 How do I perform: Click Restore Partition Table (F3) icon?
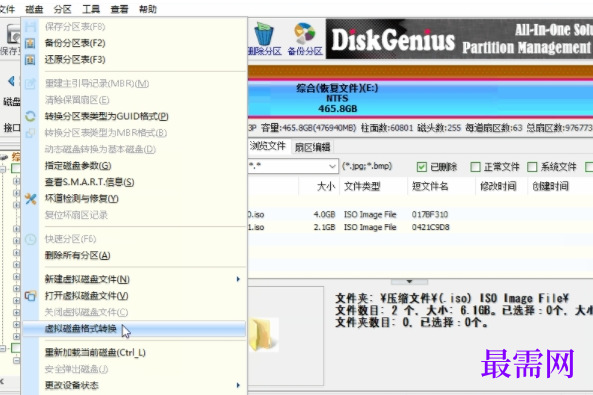coord(30,60)
